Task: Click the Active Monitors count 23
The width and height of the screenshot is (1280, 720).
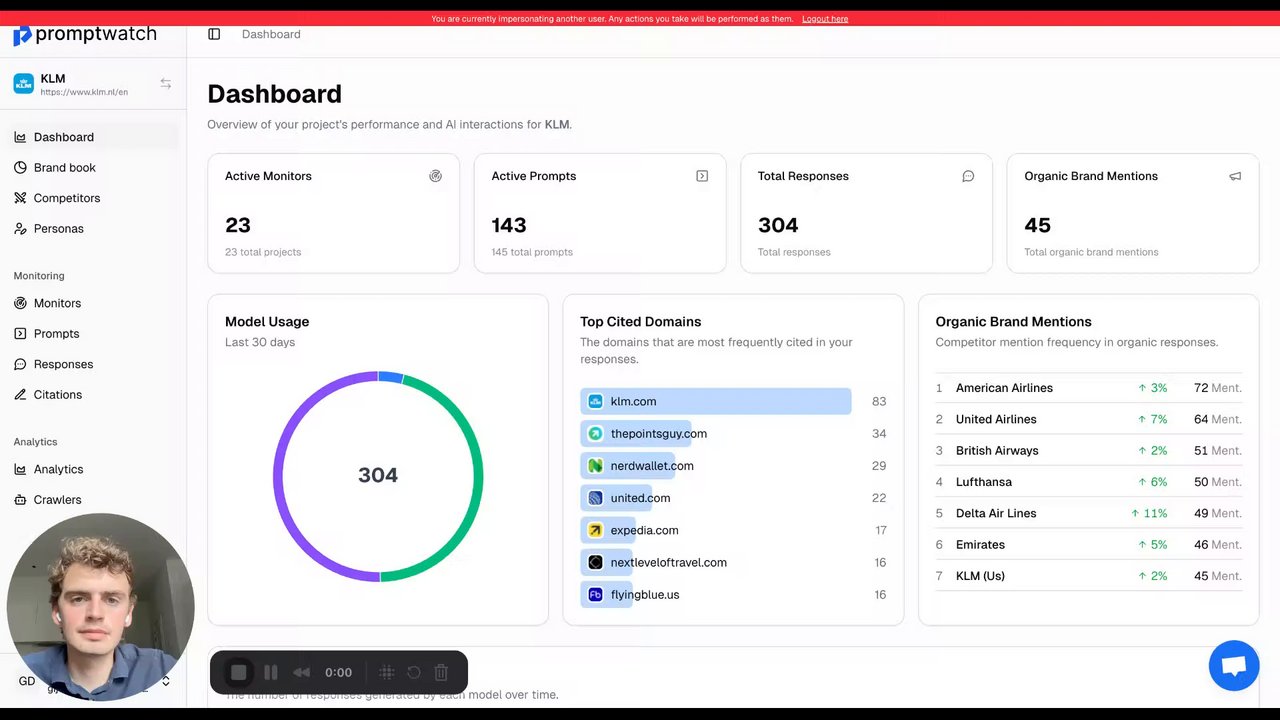Action: 238,225
